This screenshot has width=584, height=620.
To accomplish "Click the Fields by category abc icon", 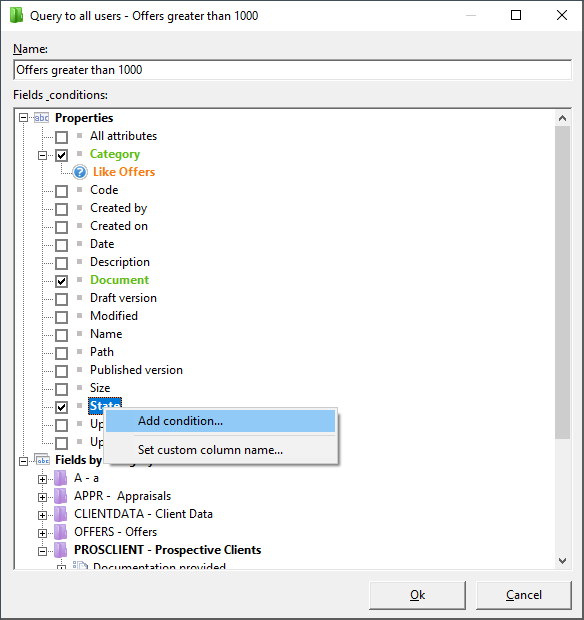I will pyautogui.click(x=42, y=460).
